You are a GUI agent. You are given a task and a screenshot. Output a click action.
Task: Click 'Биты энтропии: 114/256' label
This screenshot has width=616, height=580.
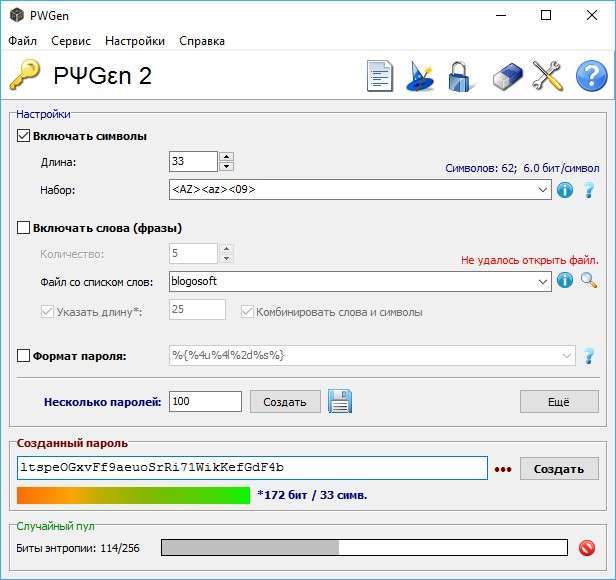tap(78, 548)
